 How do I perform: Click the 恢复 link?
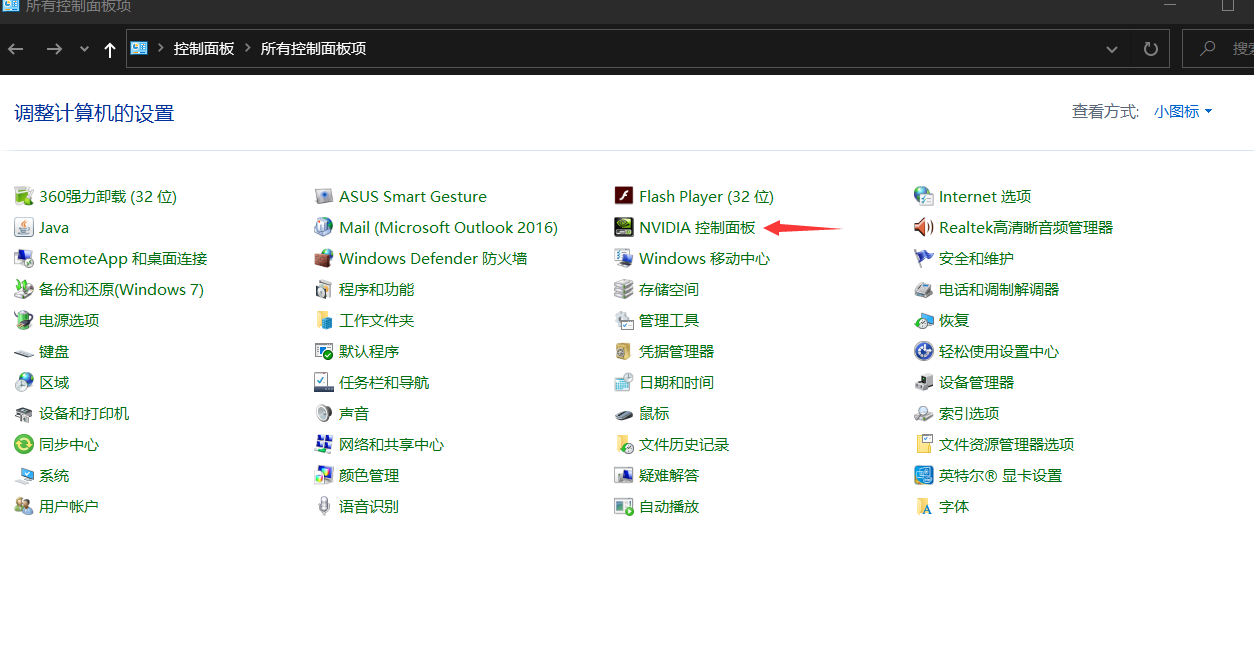[953, 320]
